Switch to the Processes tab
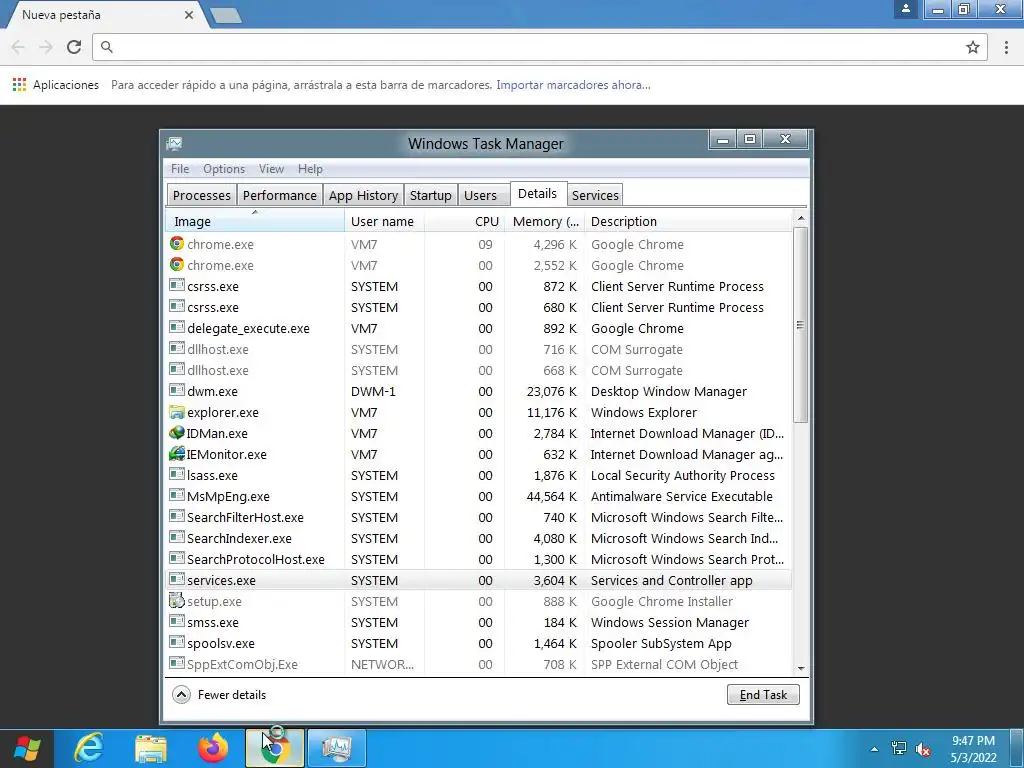This screenshot has height=768, width=1024. (x=201, y=195)
